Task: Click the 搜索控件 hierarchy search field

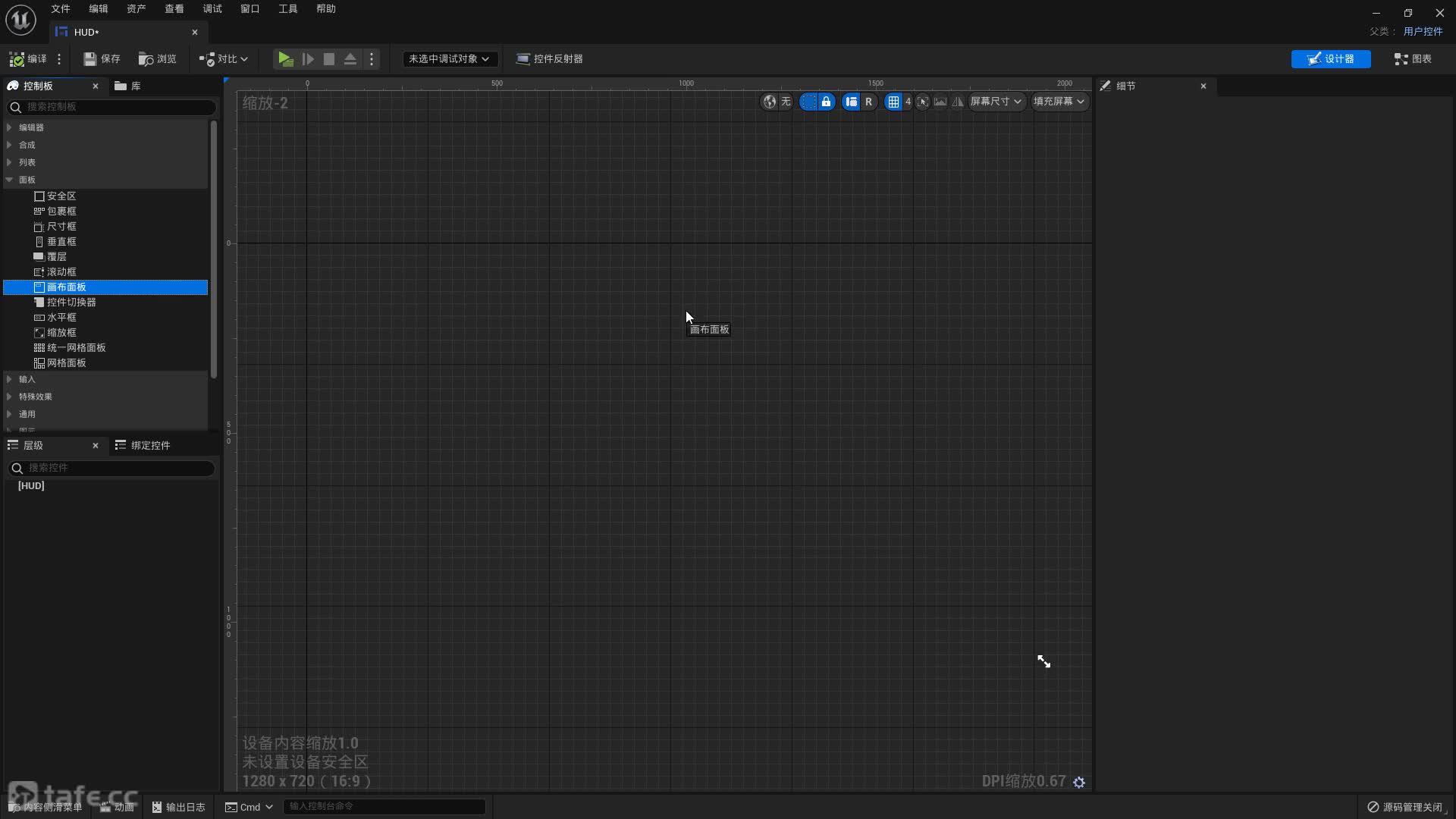Action: [x=112, y=468]
